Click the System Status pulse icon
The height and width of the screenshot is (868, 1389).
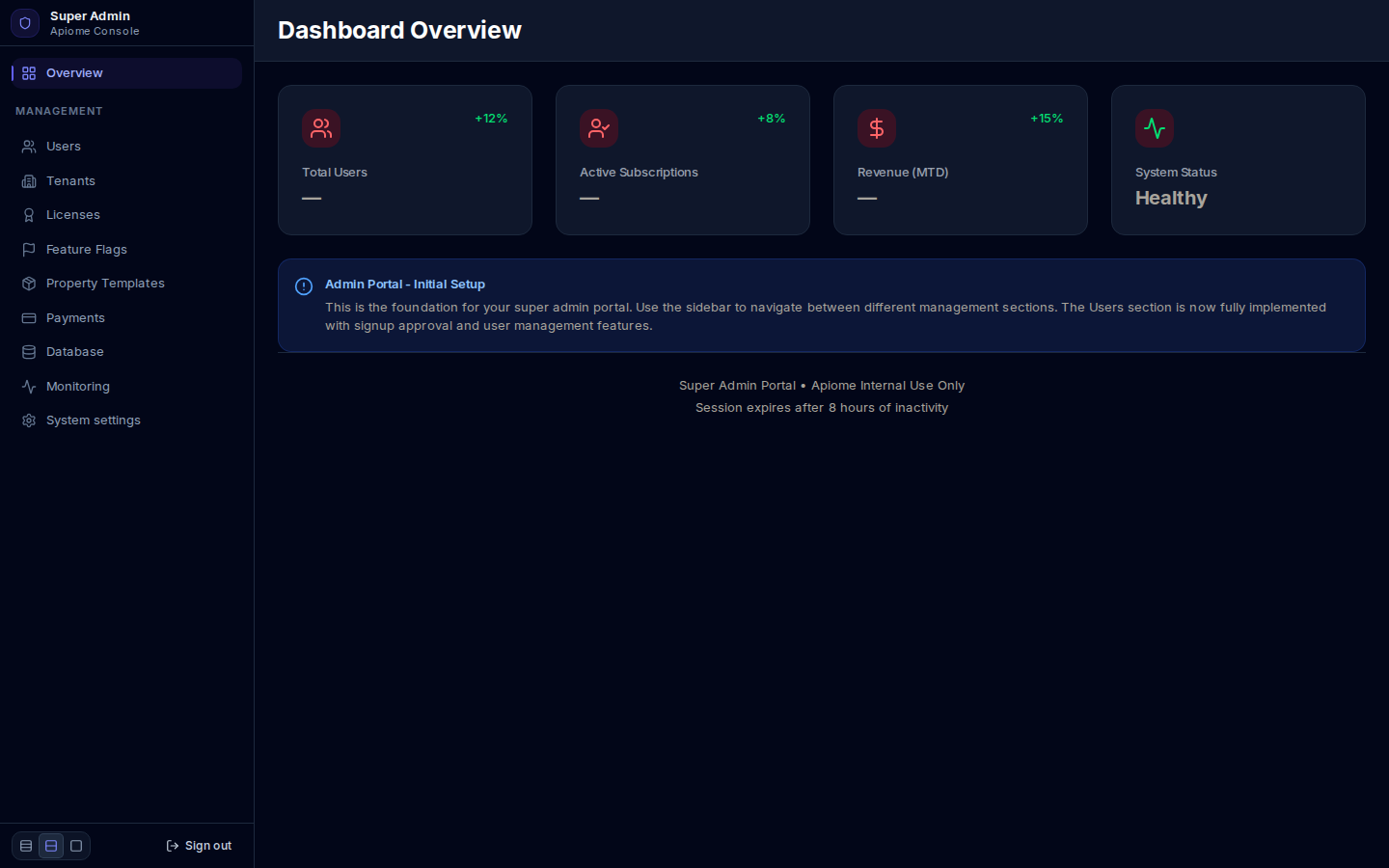[x=1155, y=128]
